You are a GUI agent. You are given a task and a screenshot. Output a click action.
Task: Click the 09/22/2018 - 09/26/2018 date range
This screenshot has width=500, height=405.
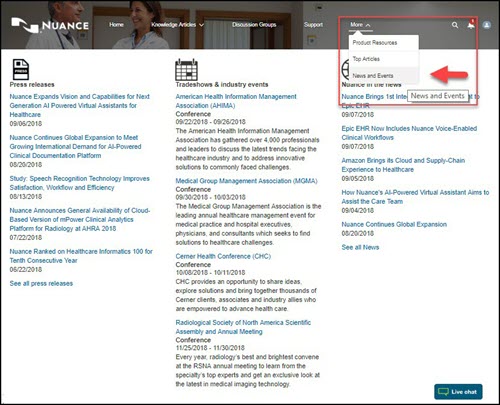[x=210, y=122]
